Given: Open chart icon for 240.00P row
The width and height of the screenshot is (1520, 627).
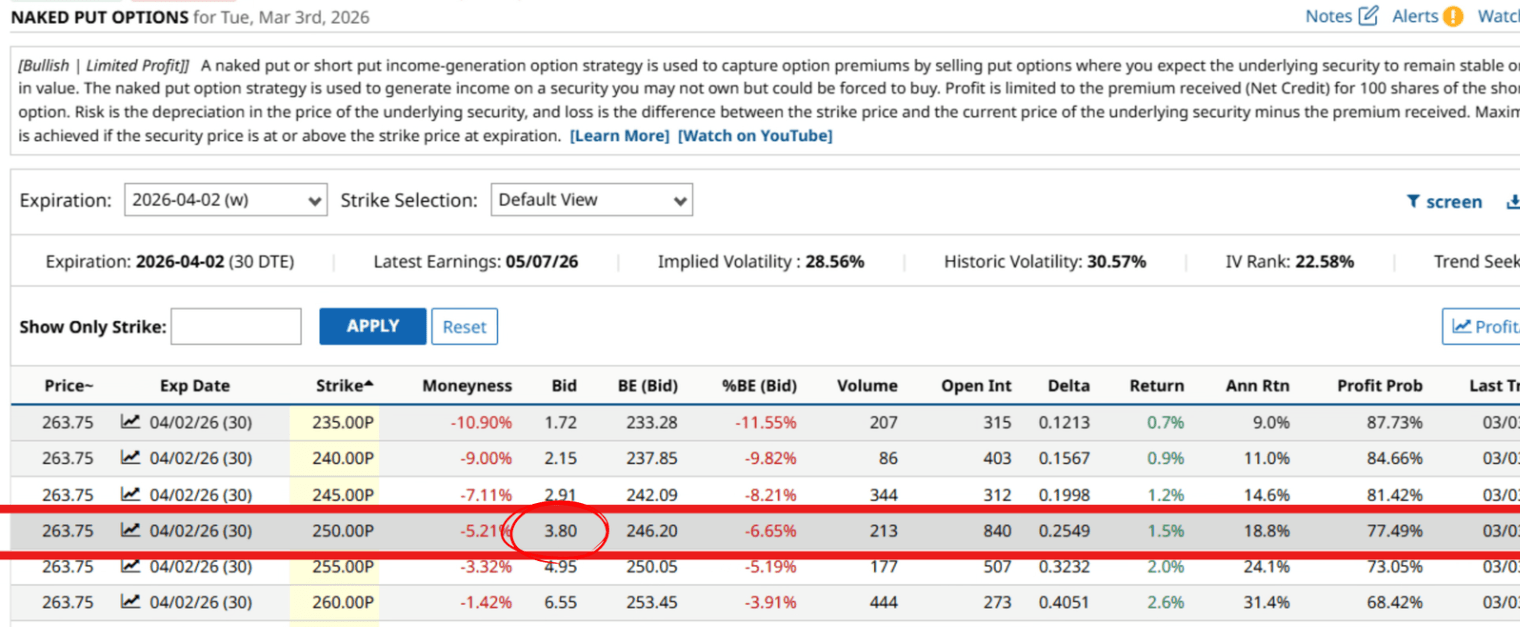Looking at the screenshot, I should point(131,458).
